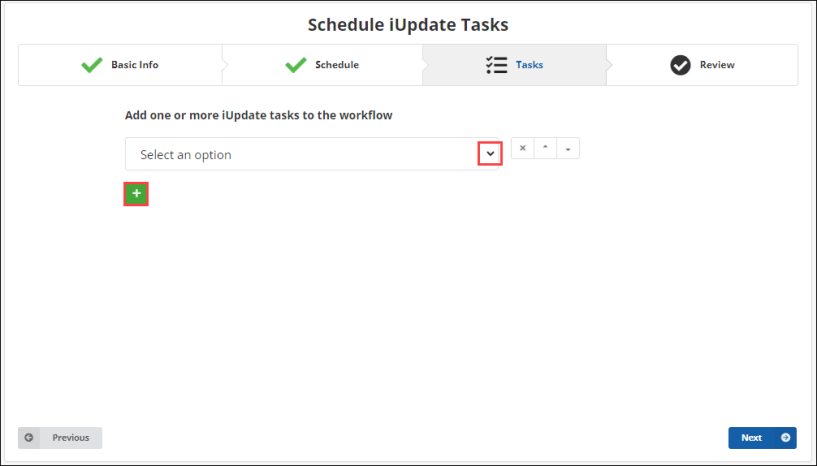
Task: Click the right arrow icon on Next
Action: [786, 438]
